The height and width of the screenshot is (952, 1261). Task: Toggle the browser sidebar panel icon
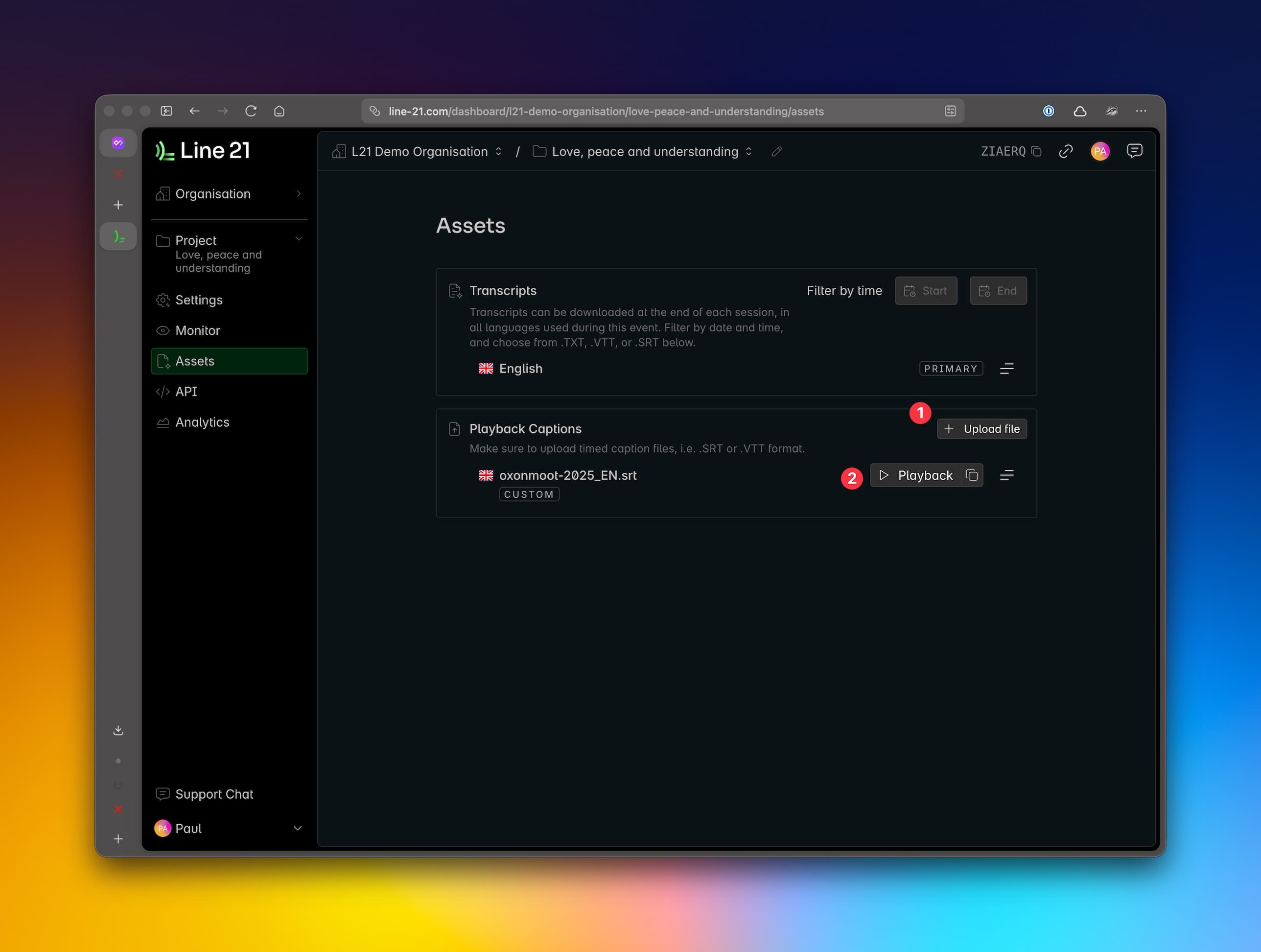coord(166,111)
